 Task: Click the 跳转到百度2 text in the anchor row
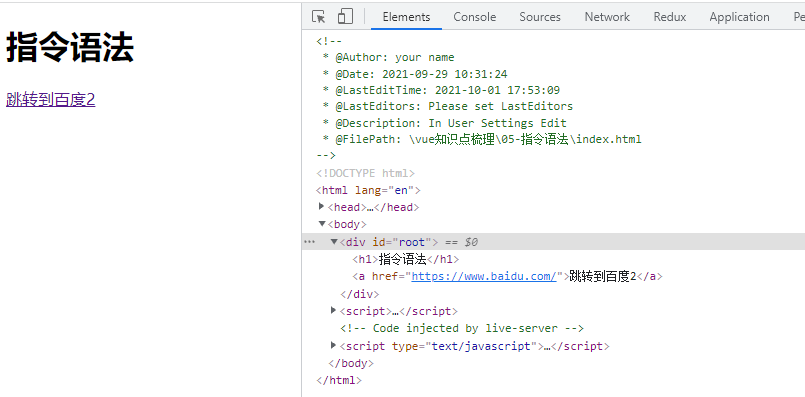pyautogui.click(x=603, y=276)
